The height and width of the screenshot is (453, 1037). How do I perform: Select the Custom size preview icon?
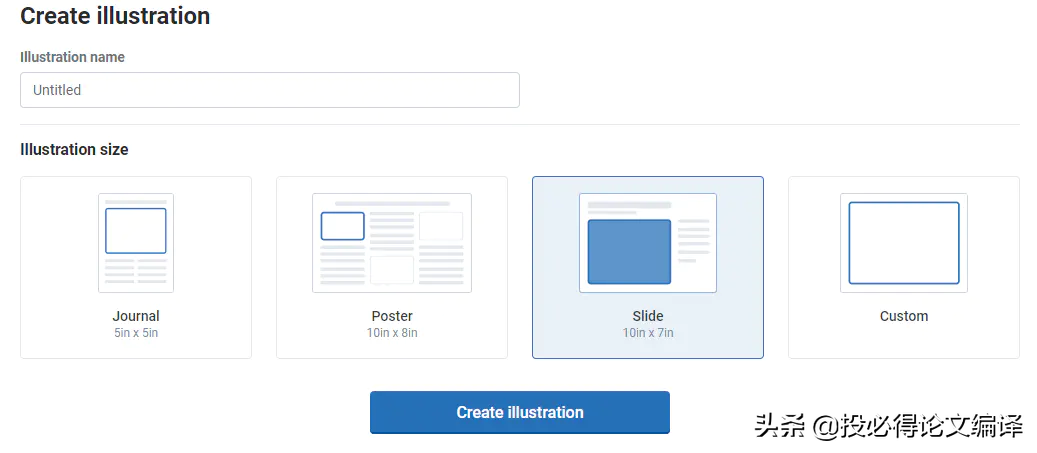click(x=904, y=243)
